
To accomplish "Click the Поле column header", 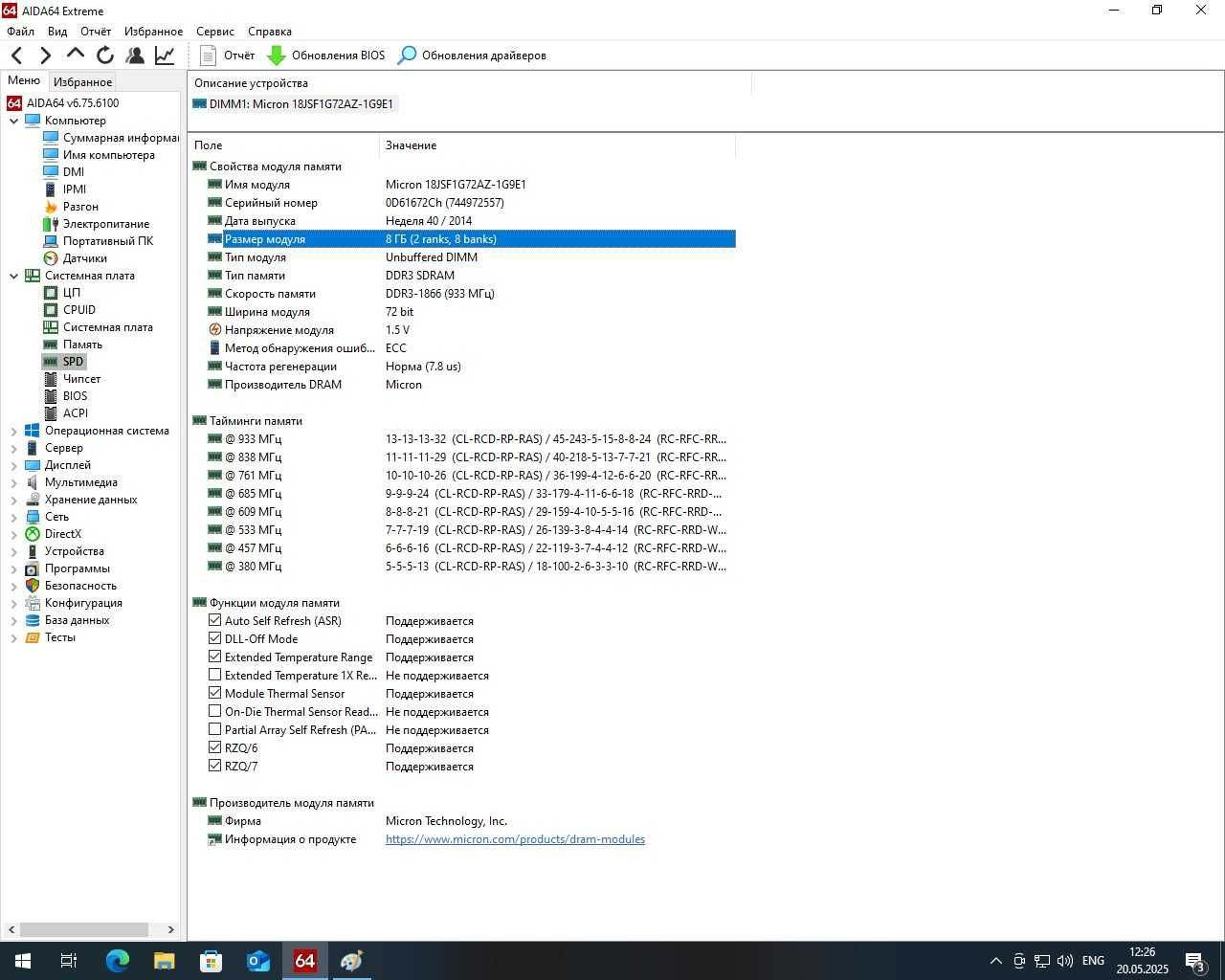I will tap(283, 145).
